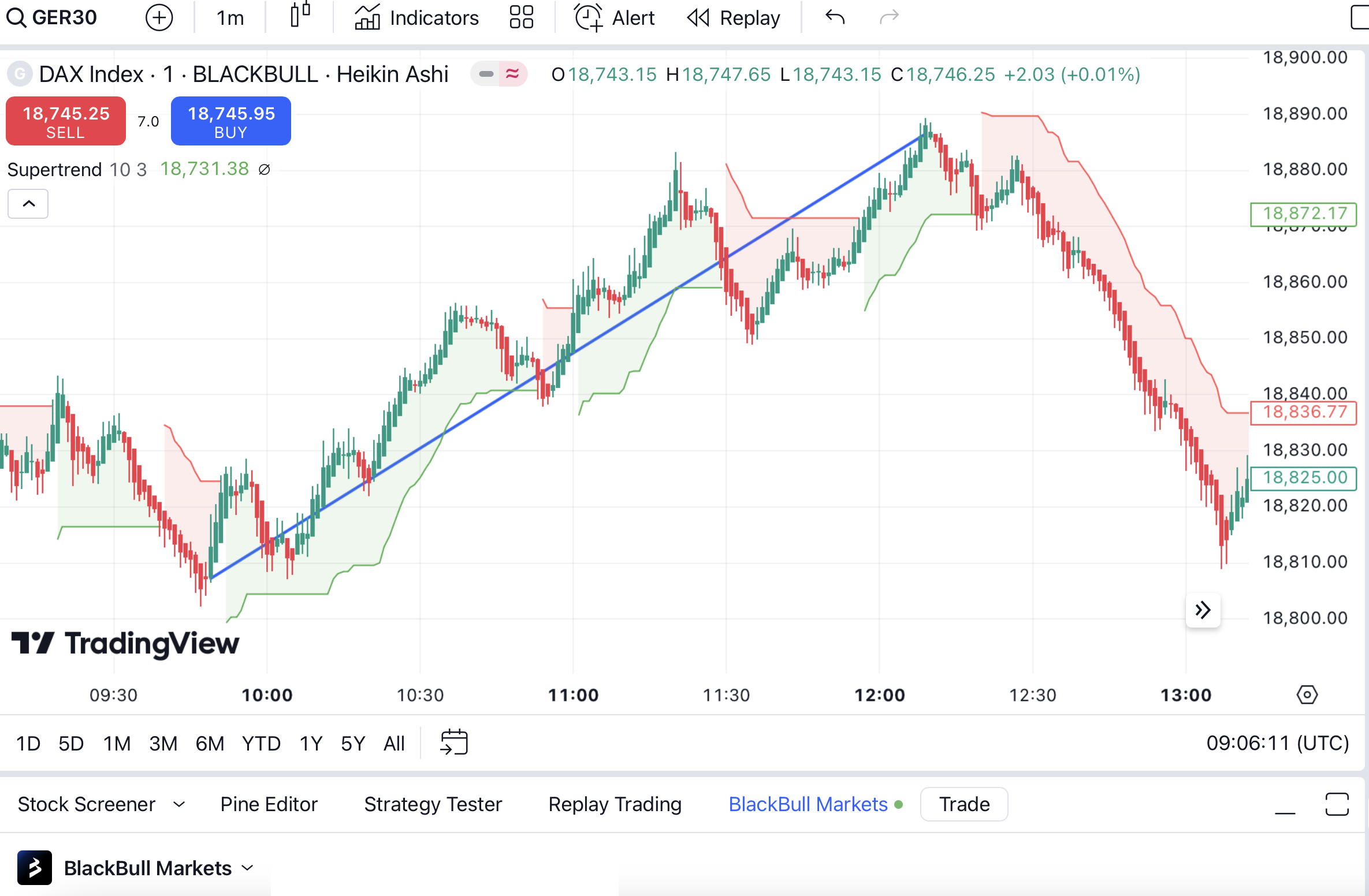Toggle the grey dash market status indicator
The image size is (1369, 896).
[x=486, y=74]
